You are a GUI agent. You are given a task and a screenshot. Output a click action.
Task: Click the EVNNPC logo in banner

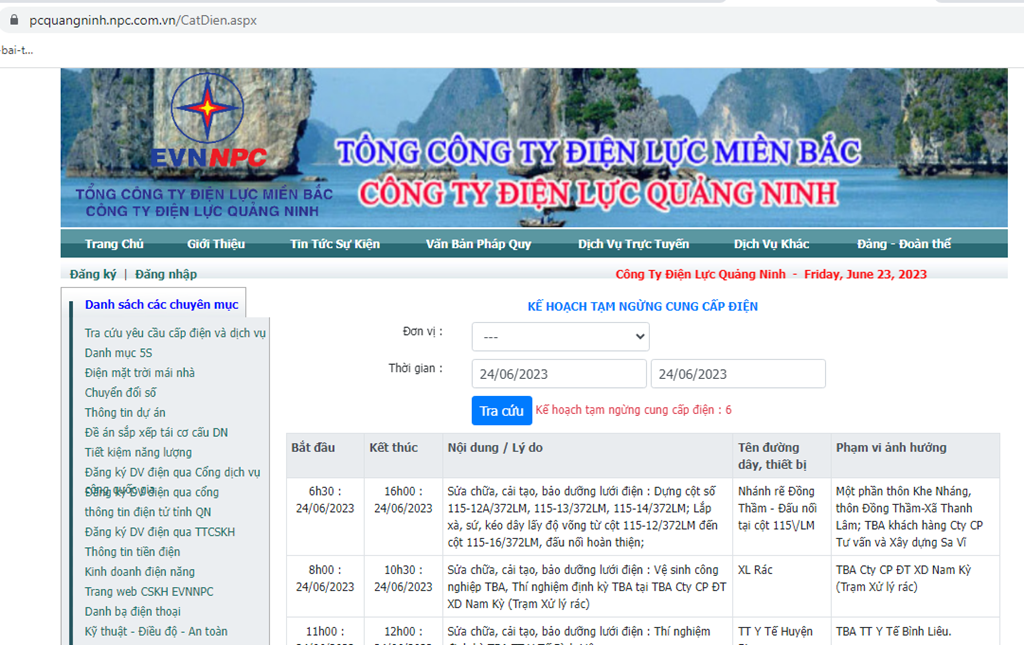point(208,121)
